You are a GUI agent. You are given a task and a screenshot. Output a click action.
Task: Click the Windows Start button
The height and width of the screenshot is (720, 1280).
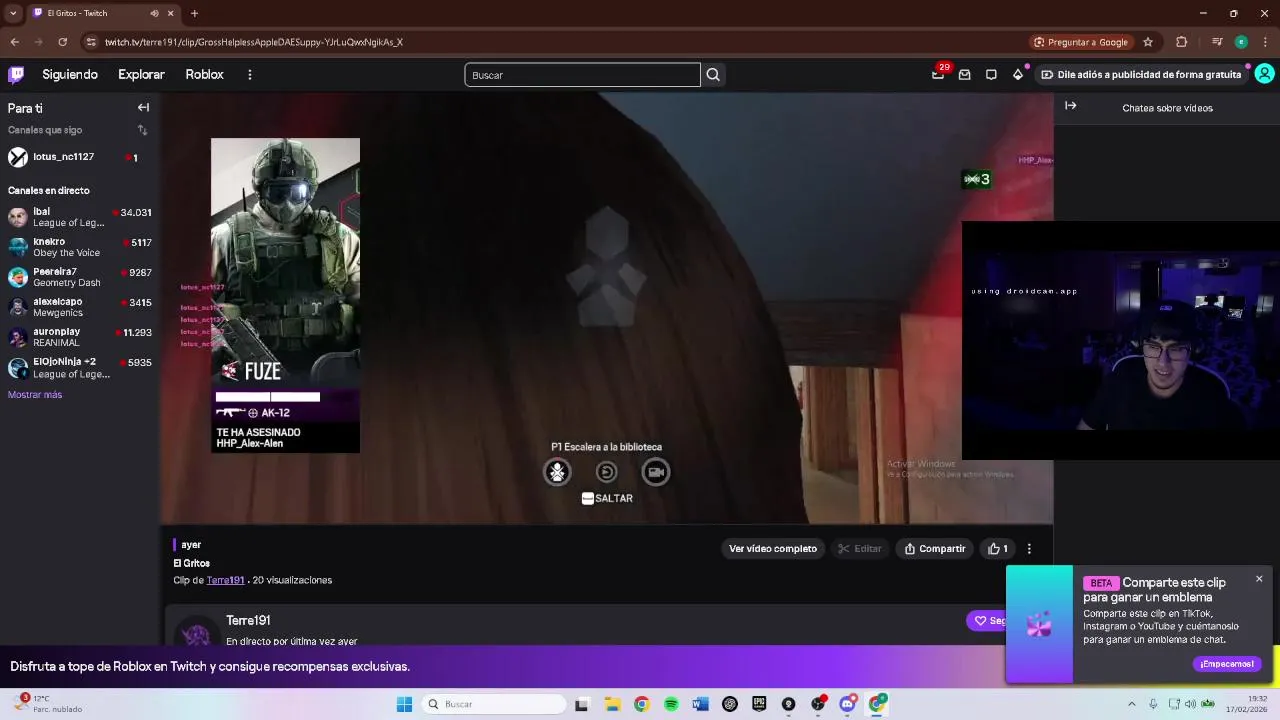[404, 704]
